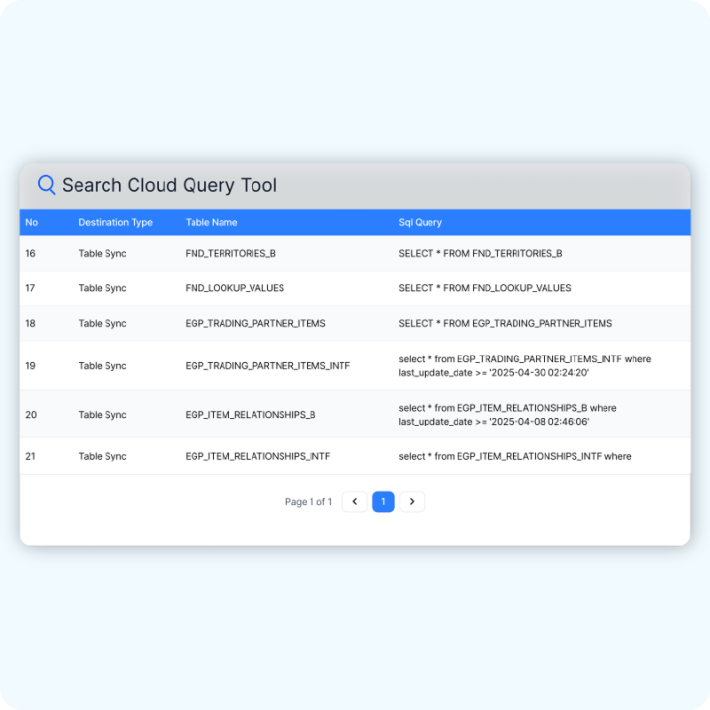
Task: Click the Sql Query column header
Action: click(x=420, y=222)
